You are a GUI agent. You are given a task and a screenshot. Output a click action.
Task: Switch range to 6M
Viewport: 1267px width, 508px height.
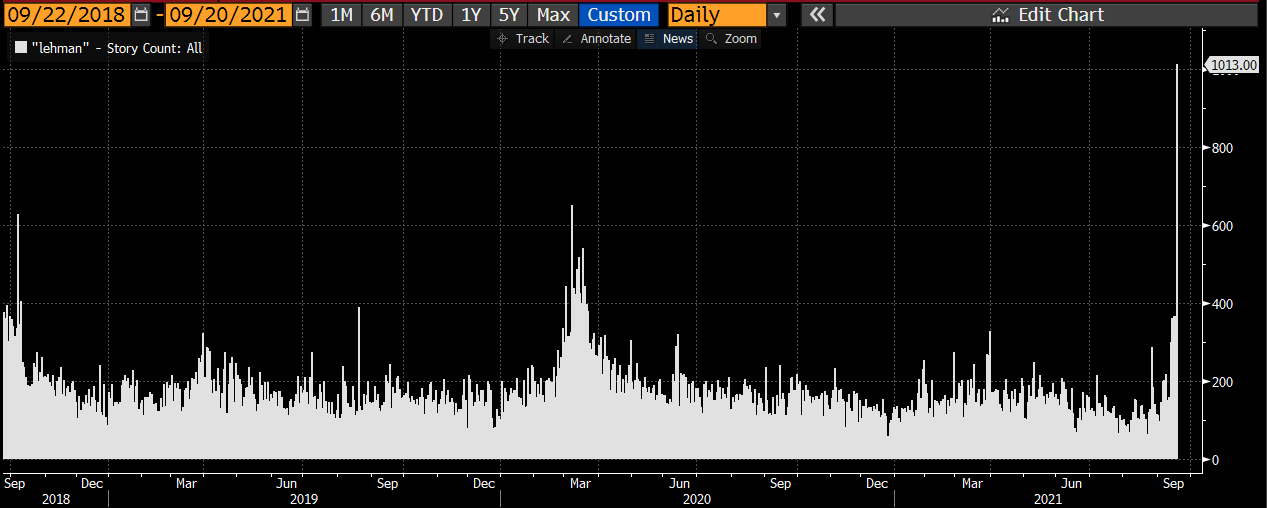point(381,15)
